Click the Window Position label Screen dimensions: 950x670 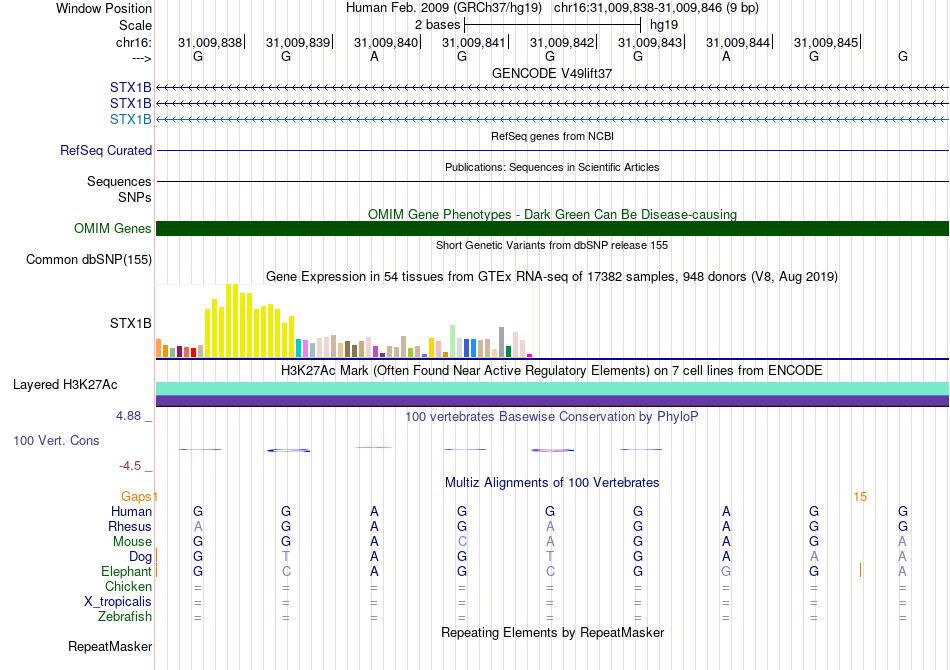point(104,8)
